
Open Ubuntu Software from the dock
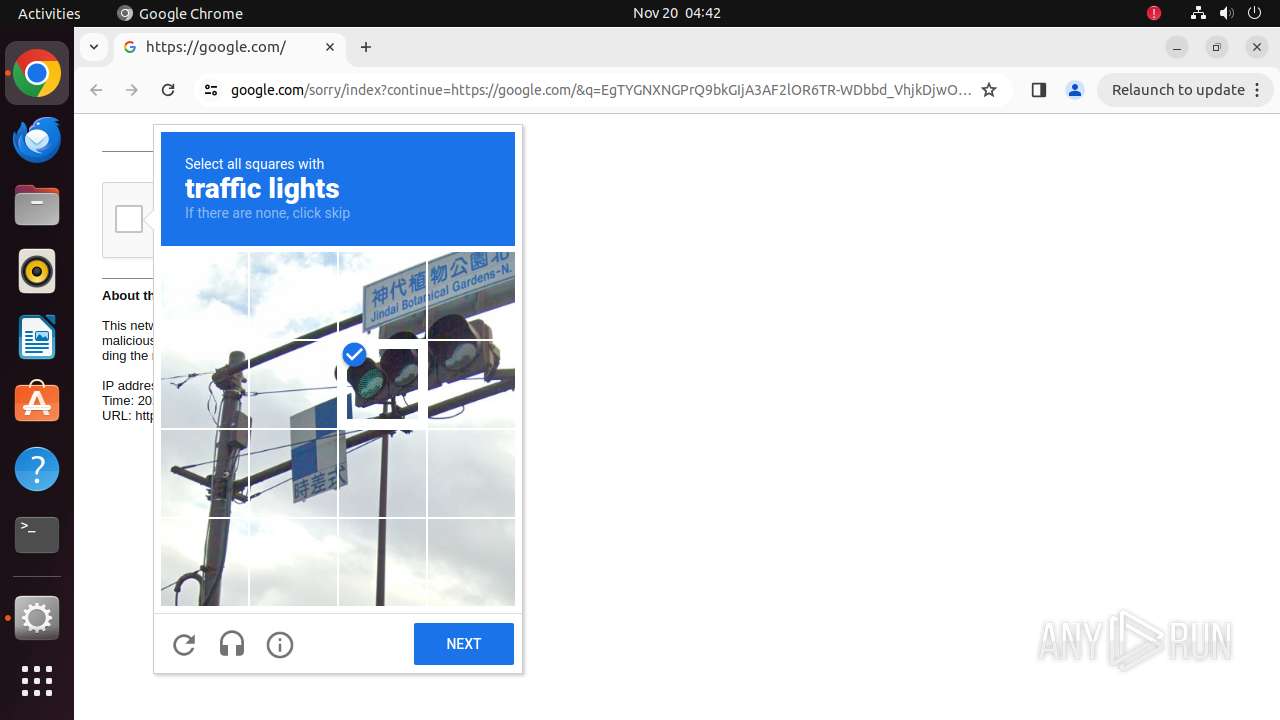tap(37, 403)
